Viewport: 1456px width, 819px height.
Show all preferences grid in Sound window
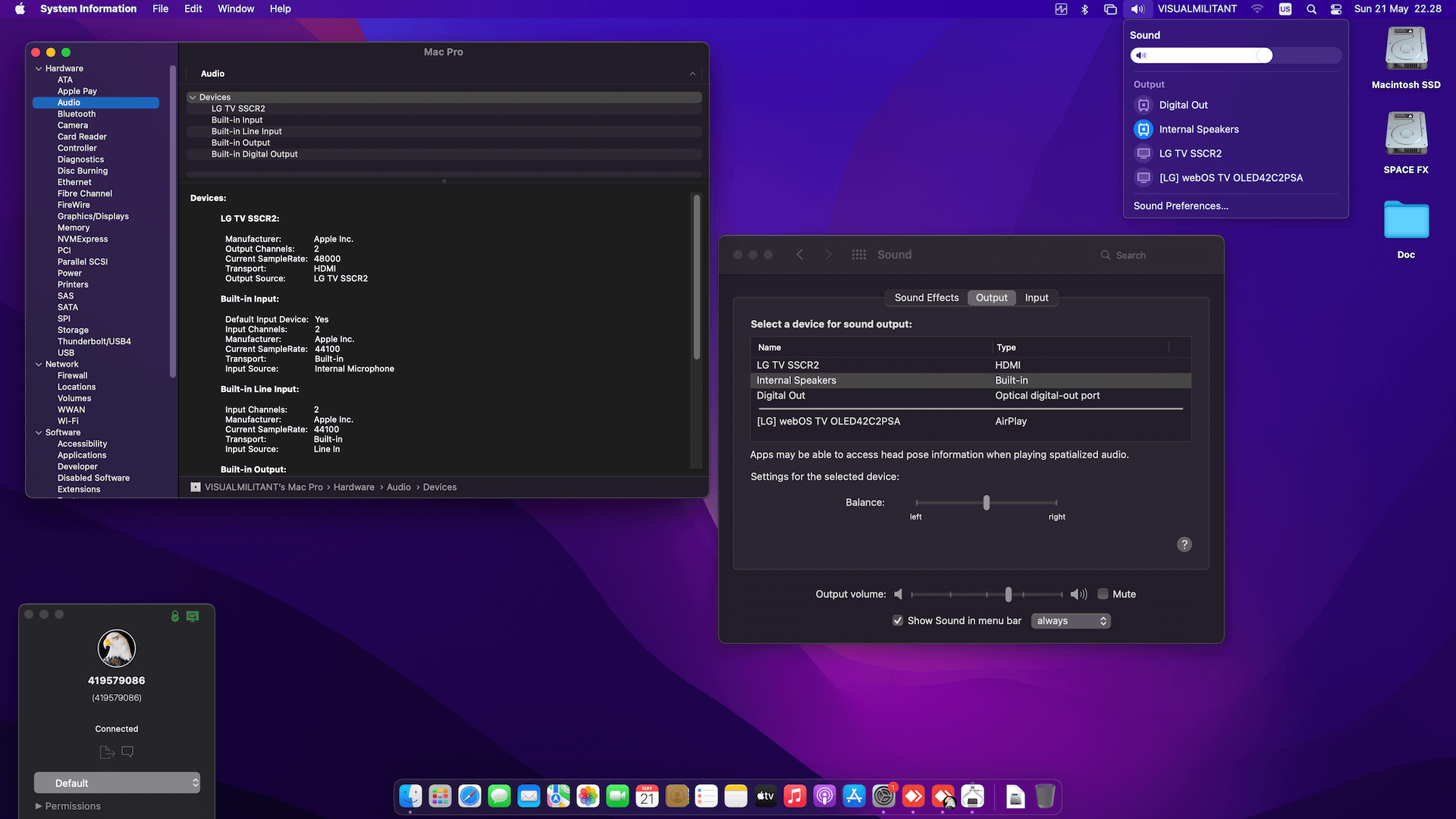(x=858, y=255)
